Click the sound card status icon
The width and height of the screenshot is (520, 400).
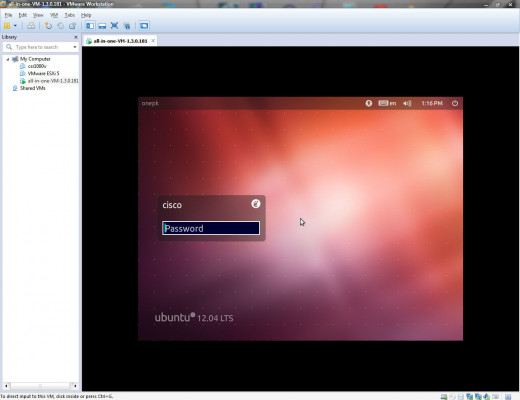487,397
